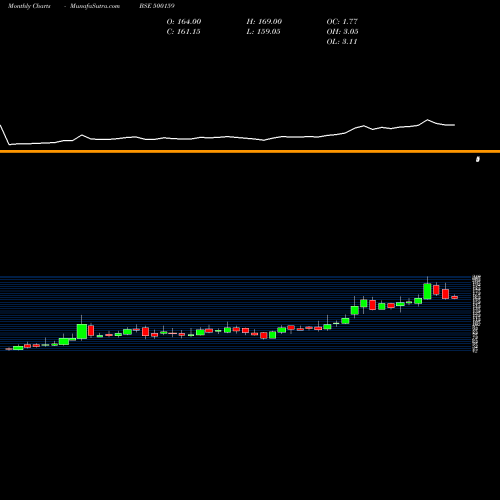Click the 'OC: 1.77' reading
This screenshot has width=500, height=500.
[x=342, y=22]
